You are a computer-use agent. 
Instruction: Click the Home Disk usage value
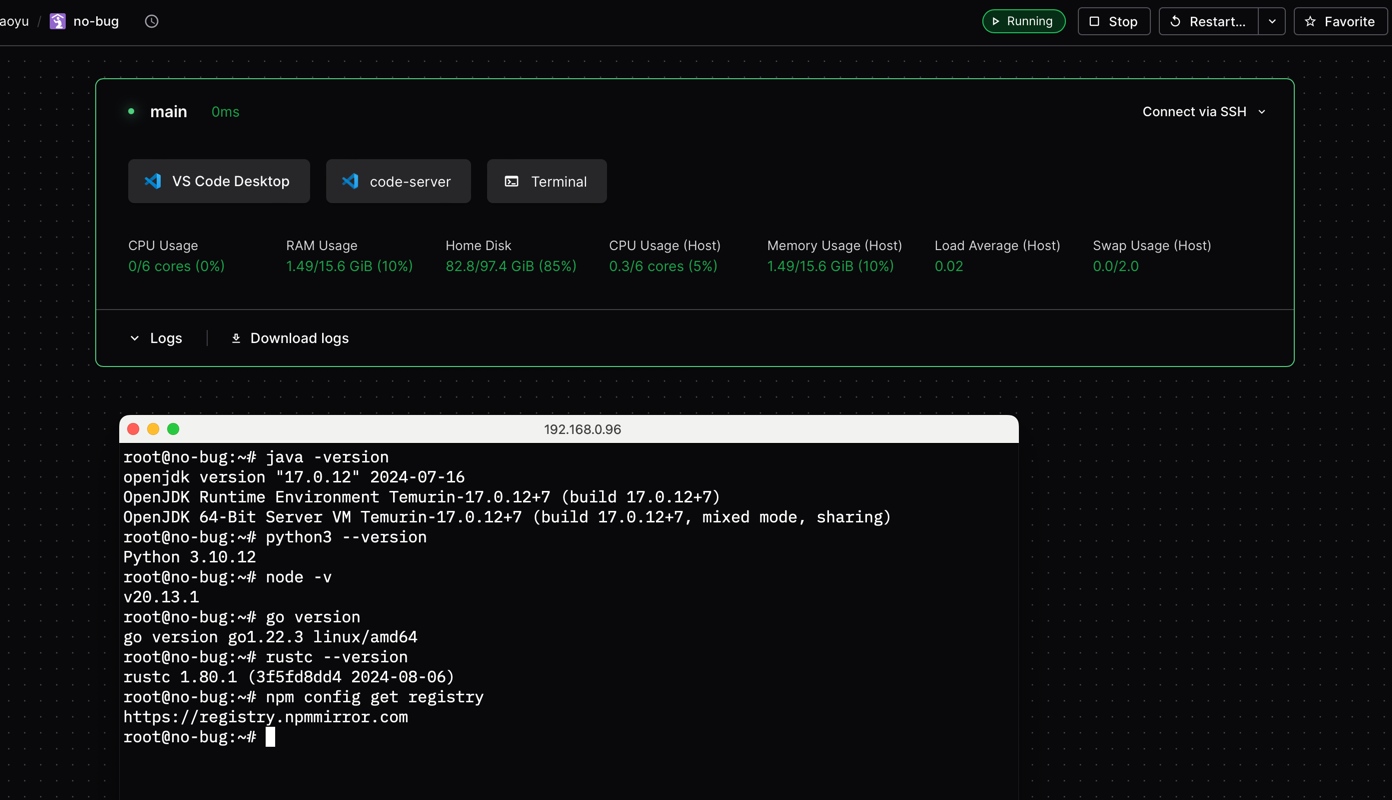pyautogui.click(x=510, y=266)
